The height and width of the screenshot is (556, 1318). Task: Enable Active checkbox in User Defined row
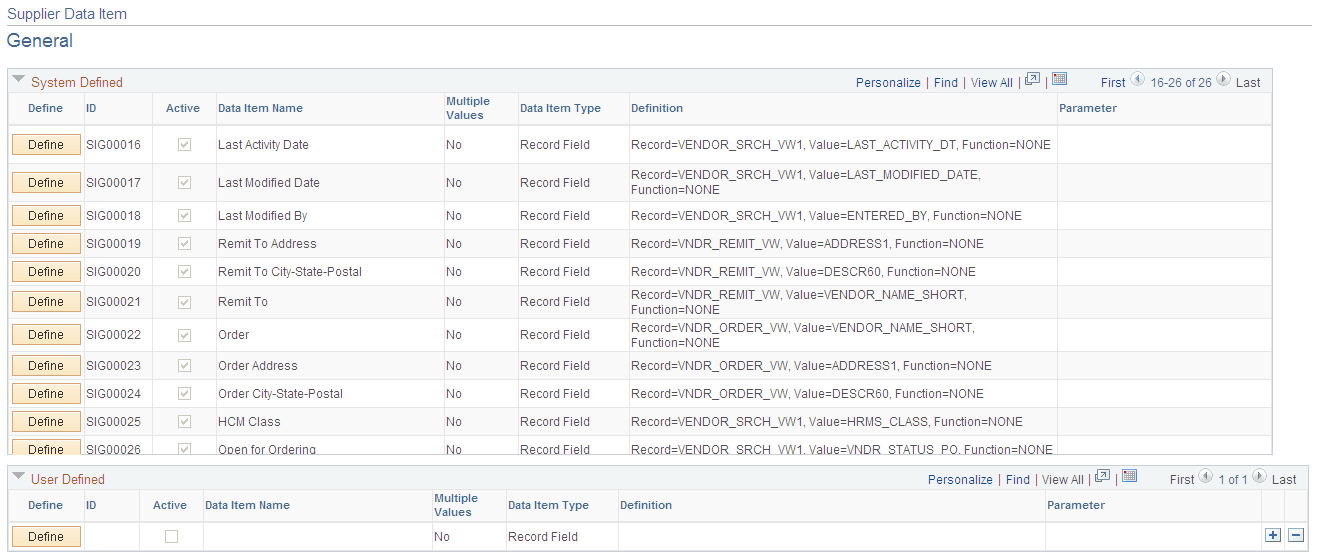172,537
